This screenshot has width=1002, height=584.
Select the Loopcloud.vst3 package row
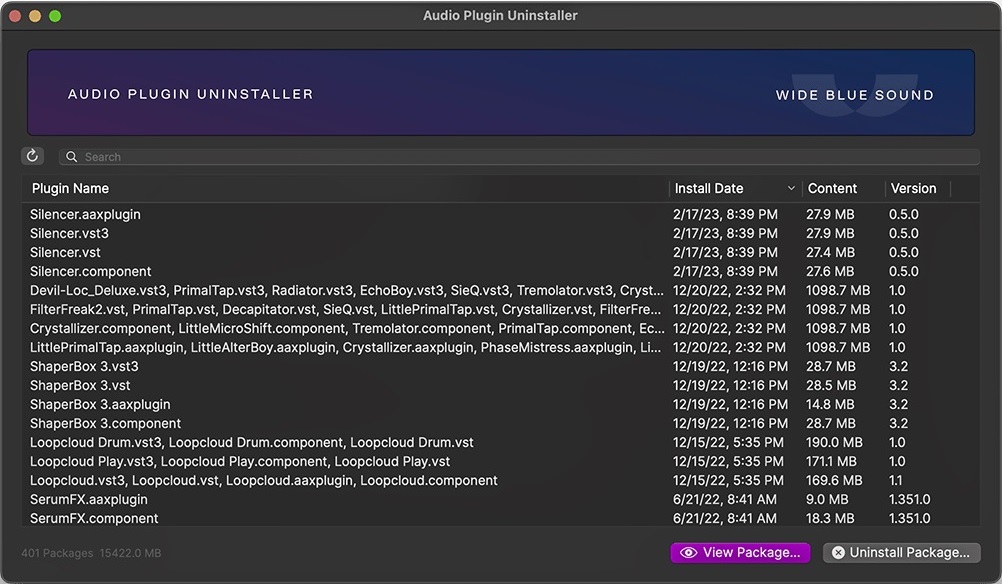(x=501, y=480)
